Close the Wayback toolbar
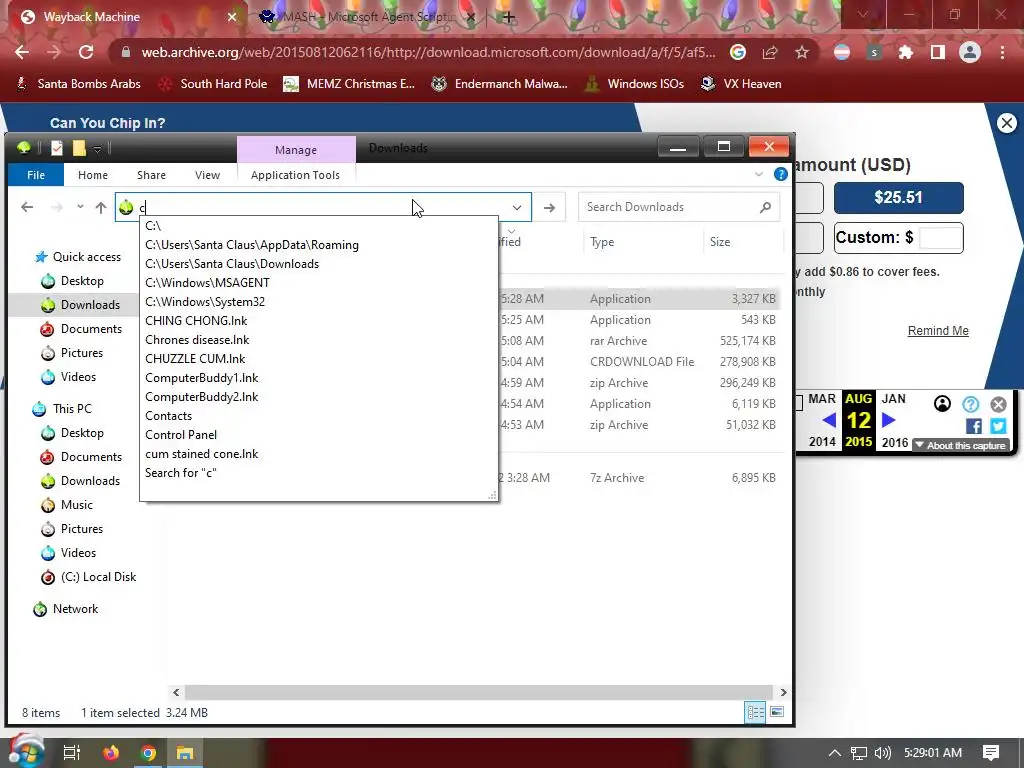 998,404
